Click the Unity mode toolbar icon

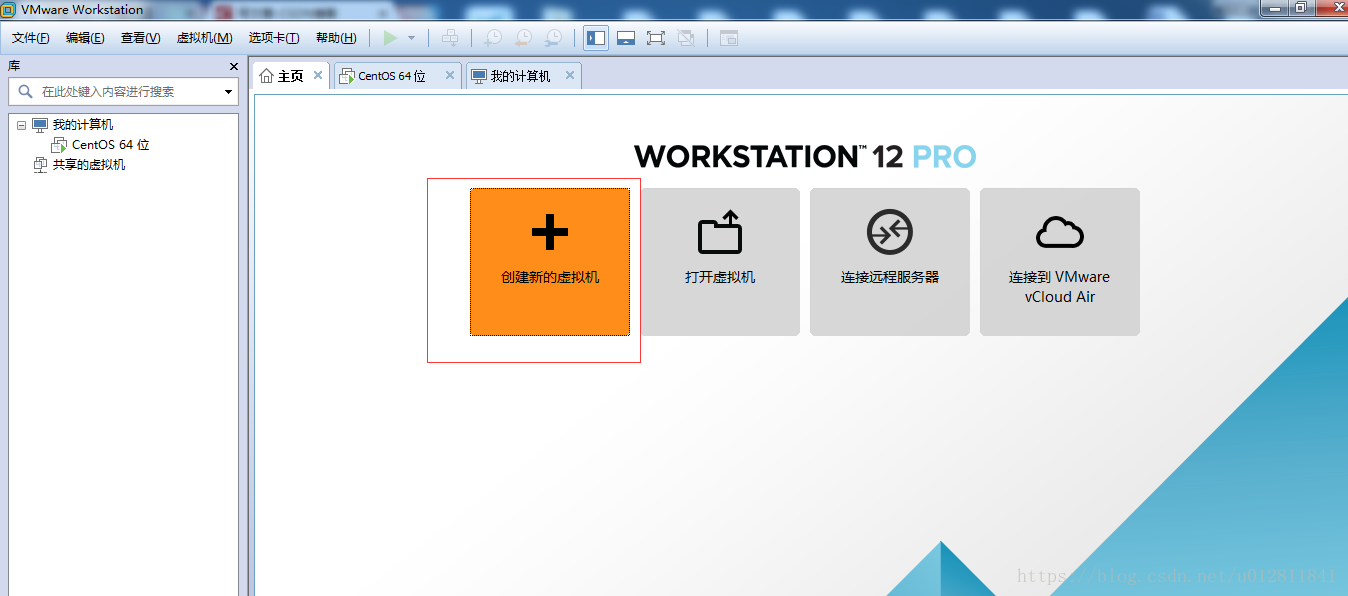(686, 38)
